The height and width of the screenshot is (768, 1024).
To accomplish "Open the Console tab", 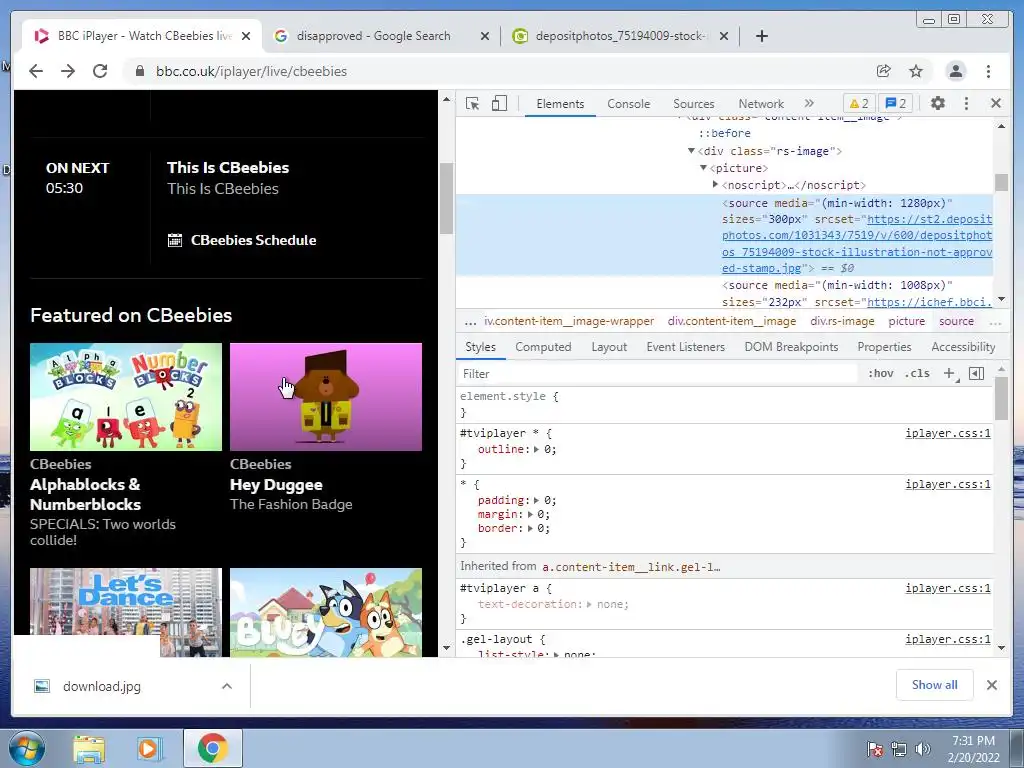I will tap(628, 104).
